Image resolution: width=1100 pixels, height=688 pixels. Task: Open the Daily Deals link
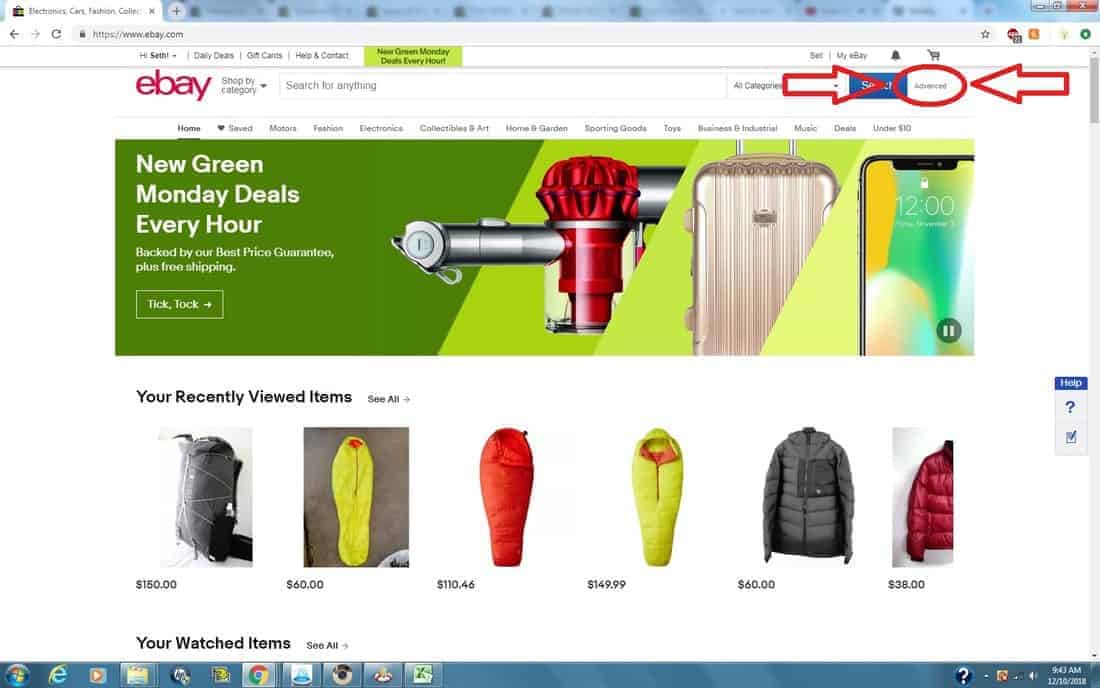tap(213, 55)
